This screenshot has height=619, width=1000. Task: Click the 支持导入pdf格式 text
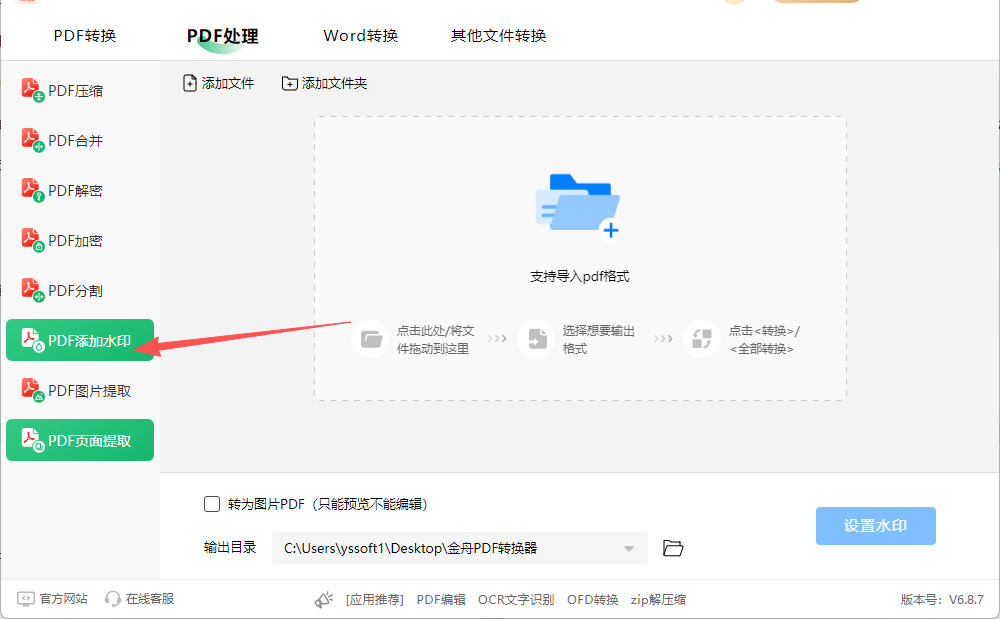pyautogui.click(x=580, y=277)
